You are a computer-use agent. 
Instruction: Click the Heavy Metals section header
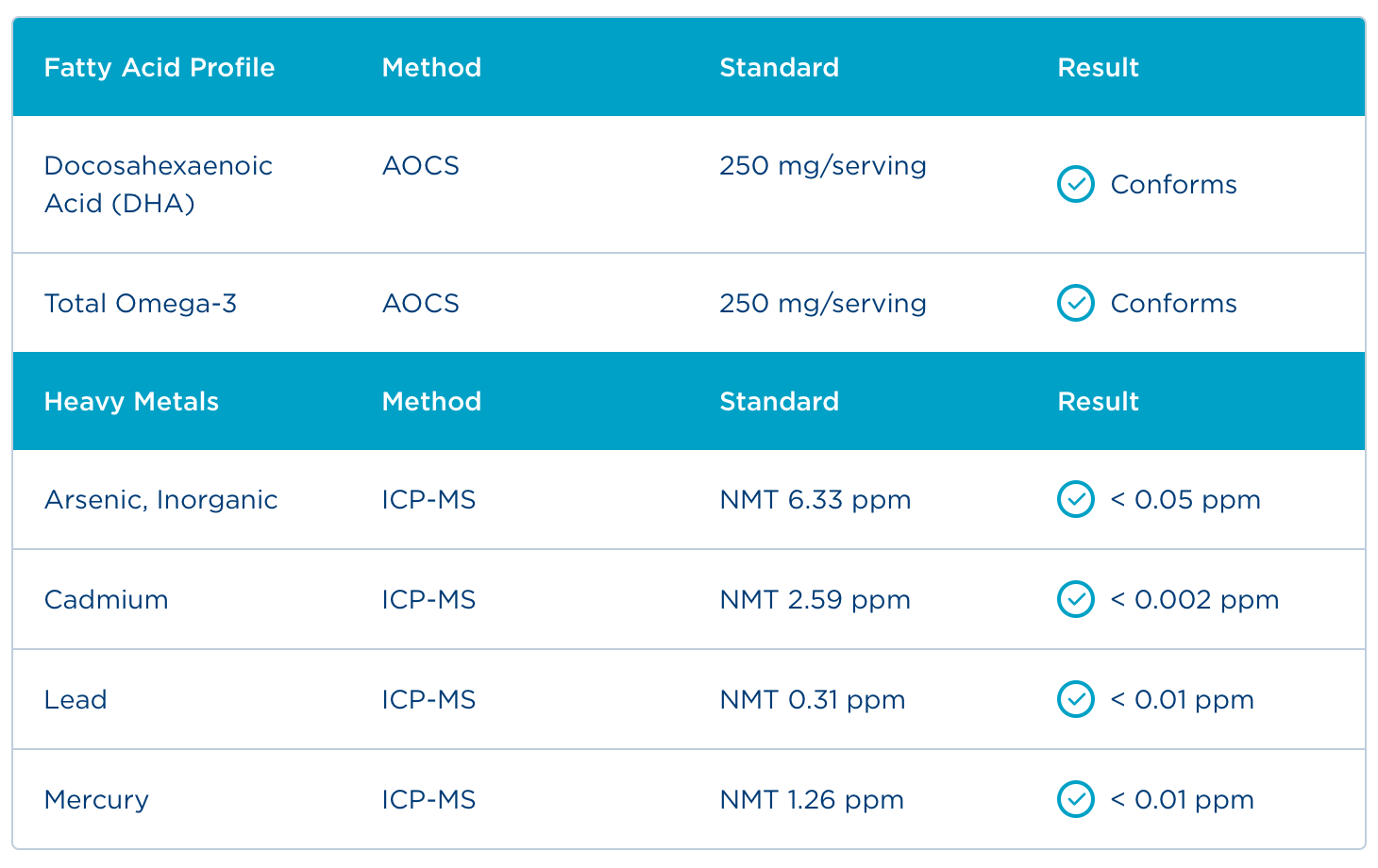131,402
